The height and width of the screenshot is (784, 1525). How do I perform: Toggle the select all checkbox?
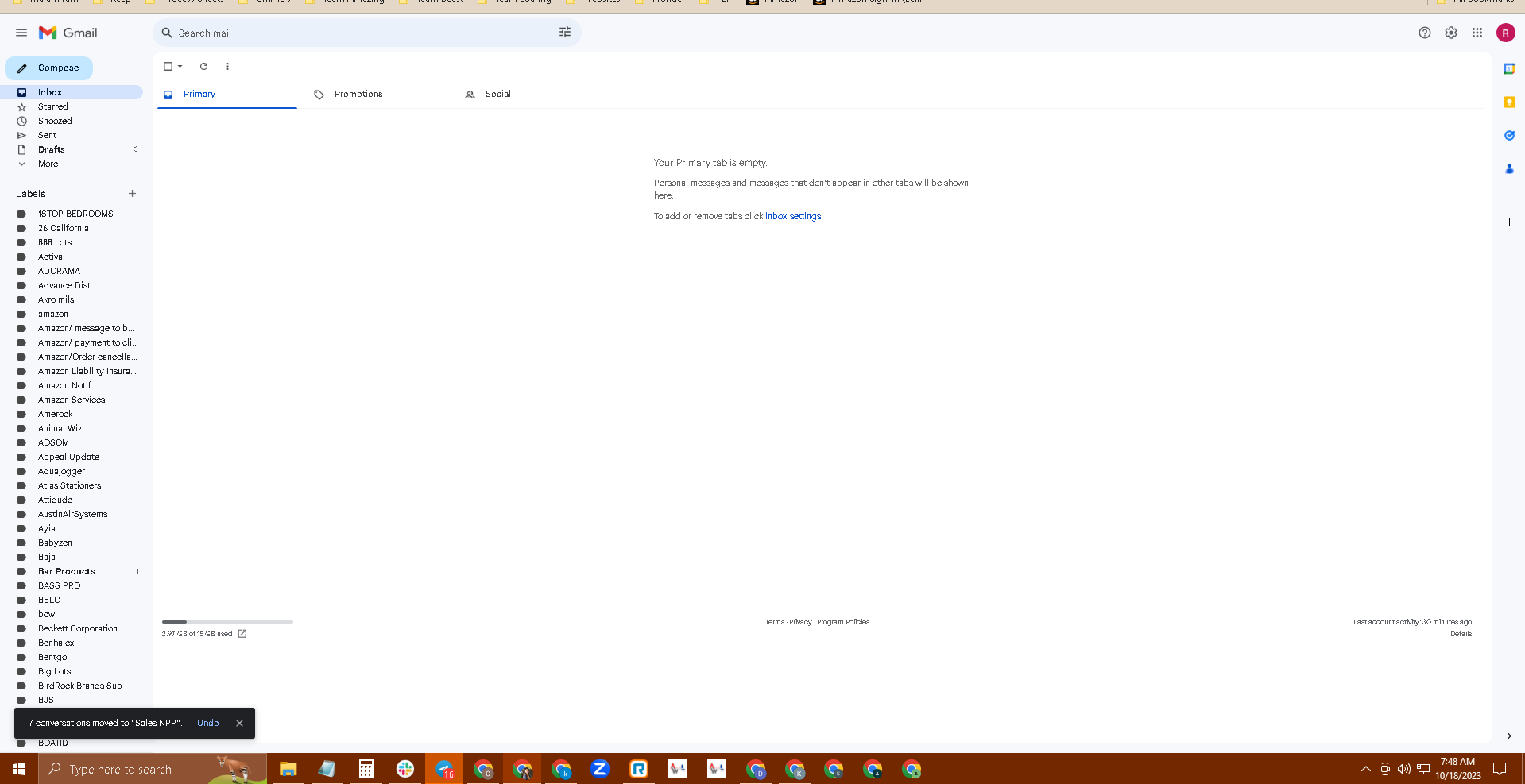coord(168,67)
